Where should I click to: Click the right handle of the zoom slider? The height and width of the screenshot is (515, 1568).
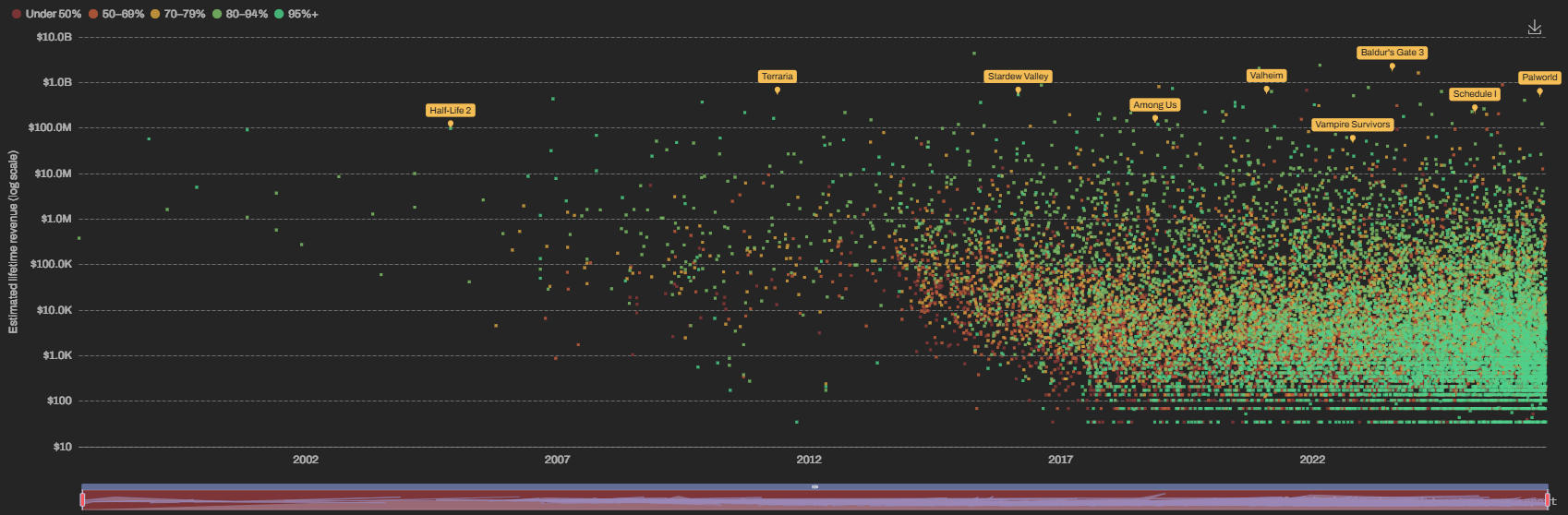pyautogui.click(x=1548, y=499)
